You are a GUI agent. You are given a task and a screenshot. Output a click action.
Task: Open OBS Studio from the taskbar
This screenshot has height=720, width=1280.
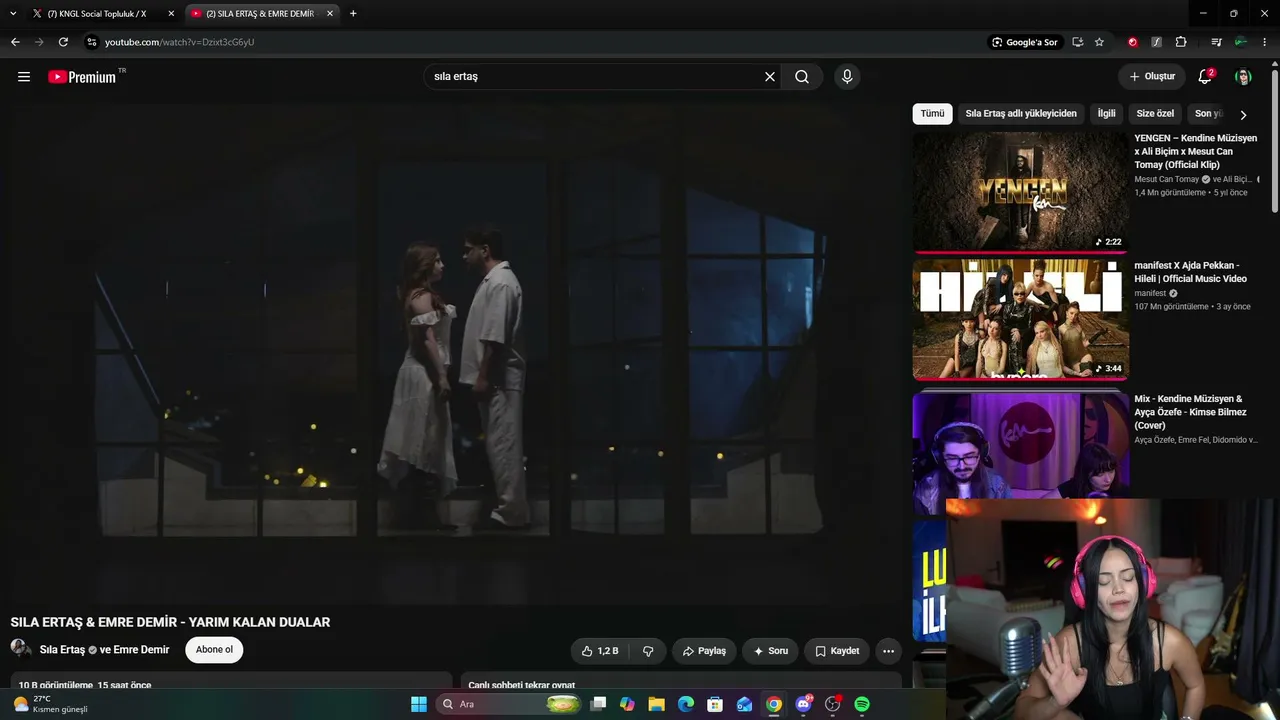click(832, 704)
